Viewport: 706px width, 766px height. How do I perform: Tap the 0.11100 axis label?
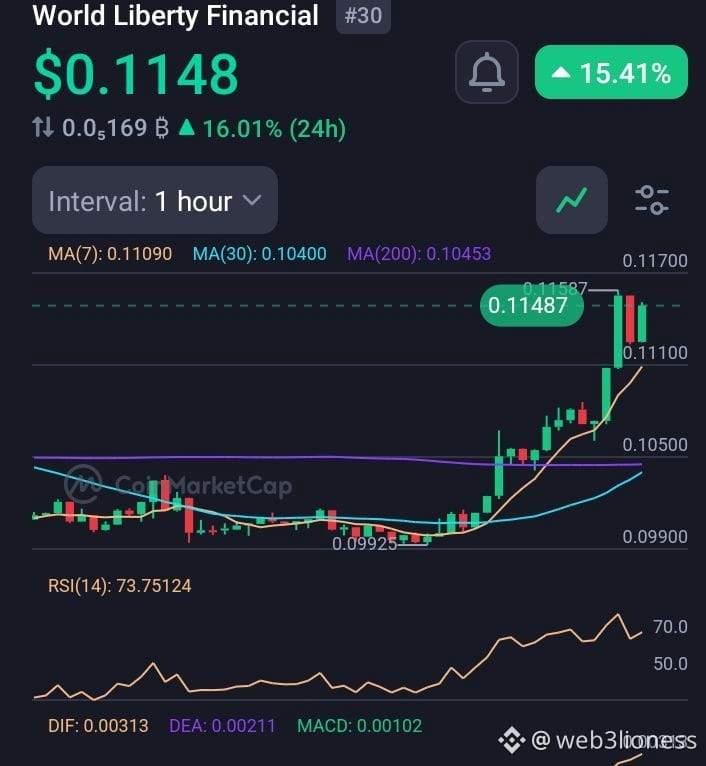655,353
